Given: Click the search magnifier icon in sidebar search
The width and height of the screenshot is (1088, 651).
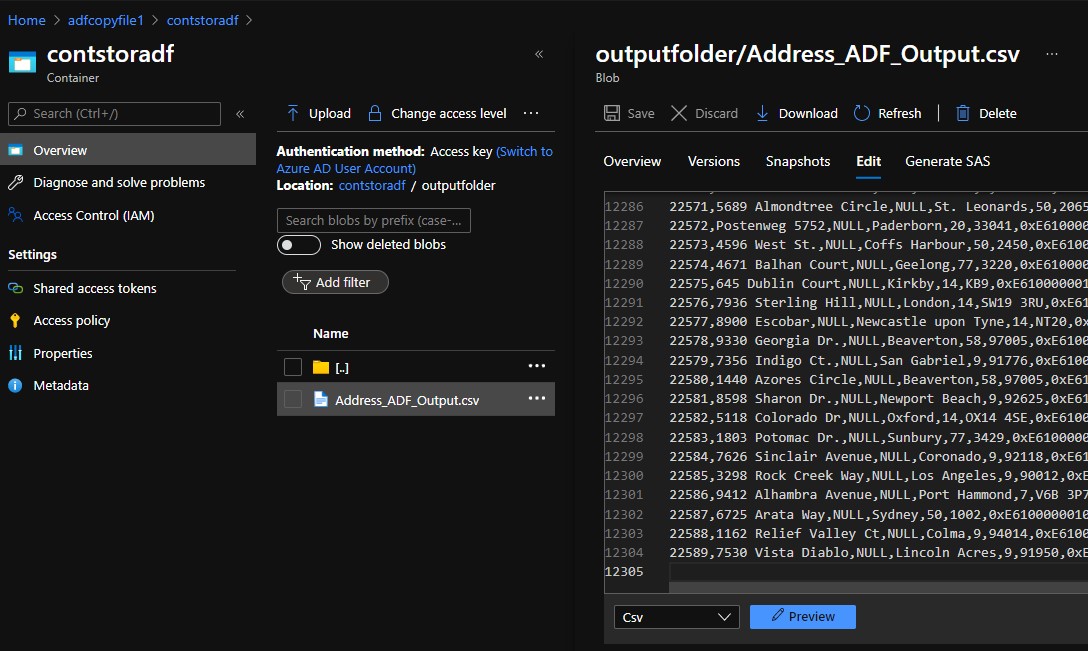Looking at the screenshot, I should [21, 113].
